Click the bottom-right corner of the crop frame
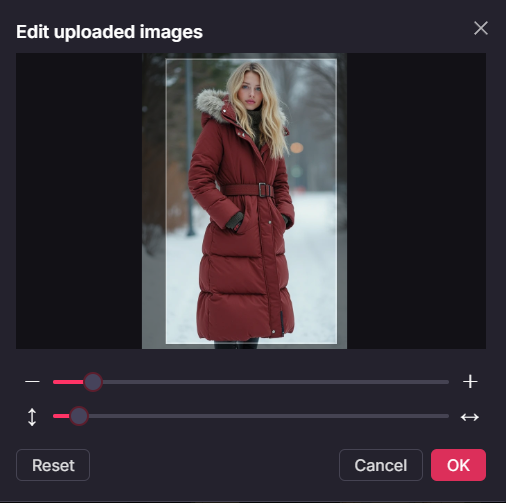506x503 pixels. (337, 343)
